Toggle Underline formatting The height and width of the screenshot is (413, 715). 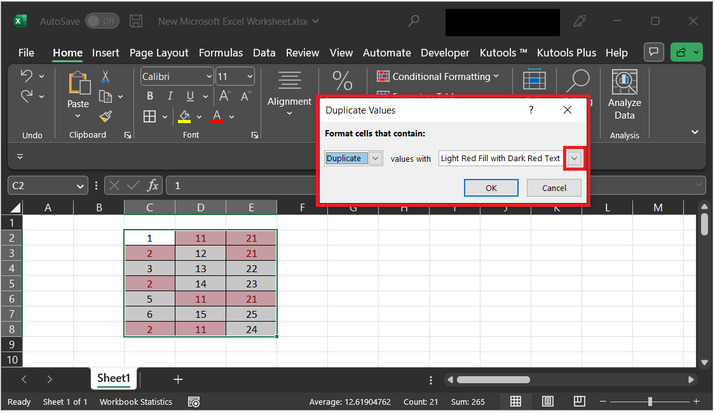[x=190, y=96]
